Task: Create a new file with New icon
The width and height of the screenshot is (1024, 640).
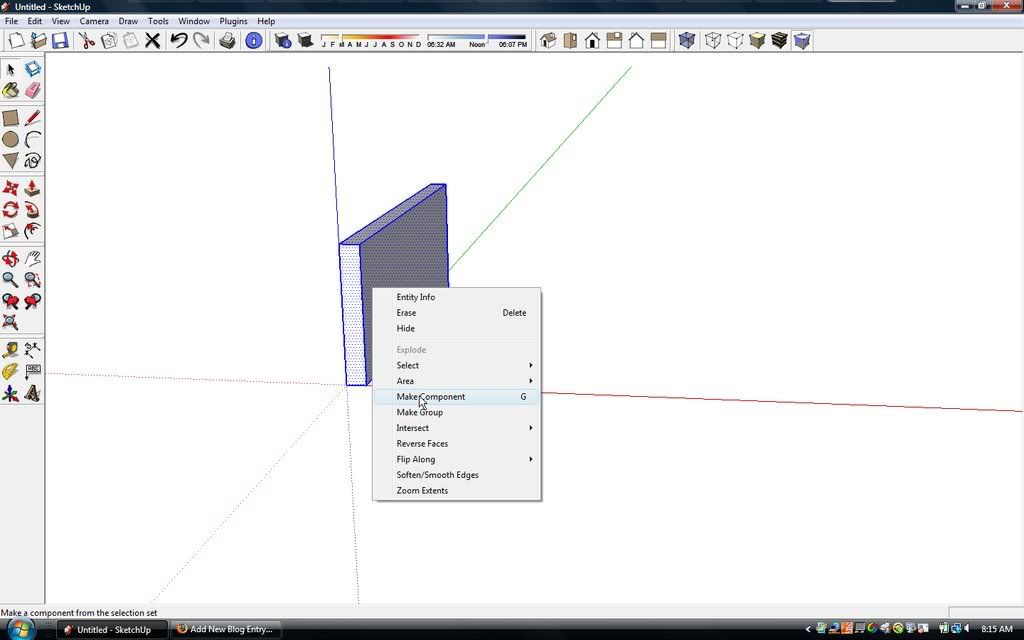Action: (x=16, y=40)
